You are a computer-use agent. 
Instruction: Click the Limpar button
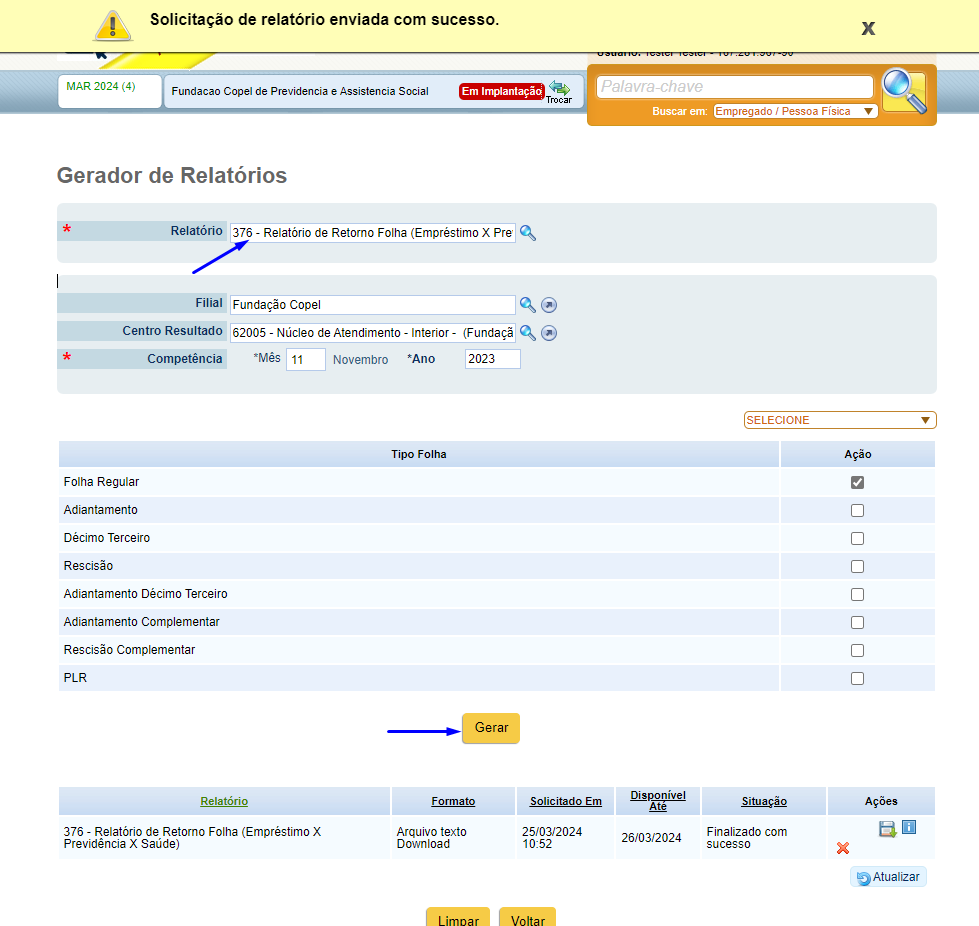pyautogui.click(x=458, y=918)
